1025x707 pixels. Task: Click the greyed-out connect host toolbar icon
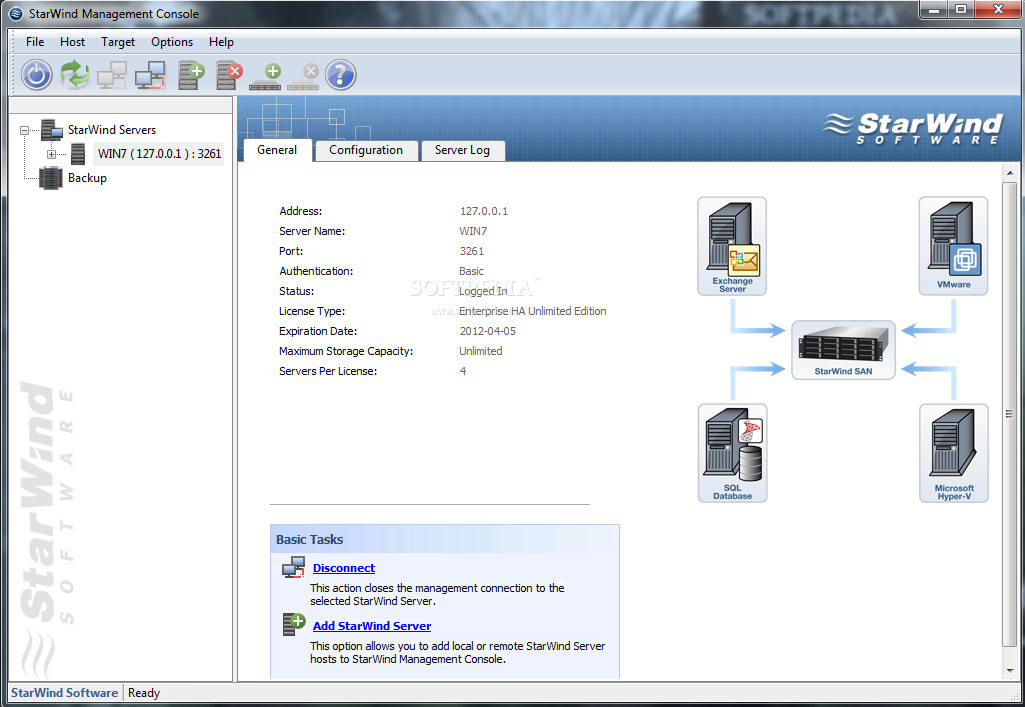click(112, 74)
